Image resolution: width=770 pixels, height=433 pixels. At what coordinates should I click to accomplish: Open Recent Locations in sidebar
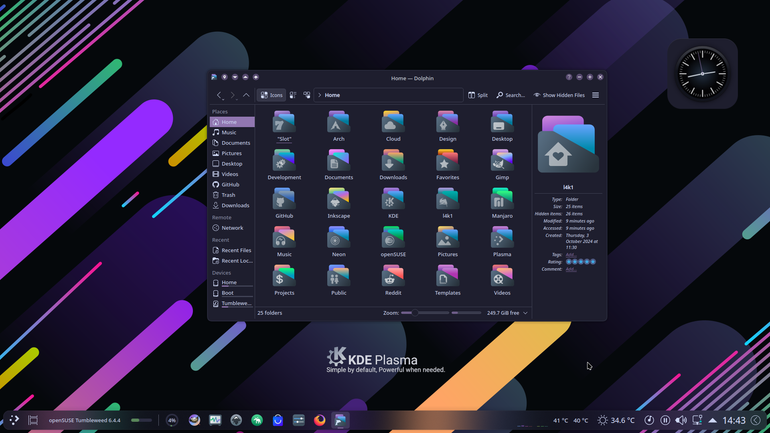click(x=232, y=261)
